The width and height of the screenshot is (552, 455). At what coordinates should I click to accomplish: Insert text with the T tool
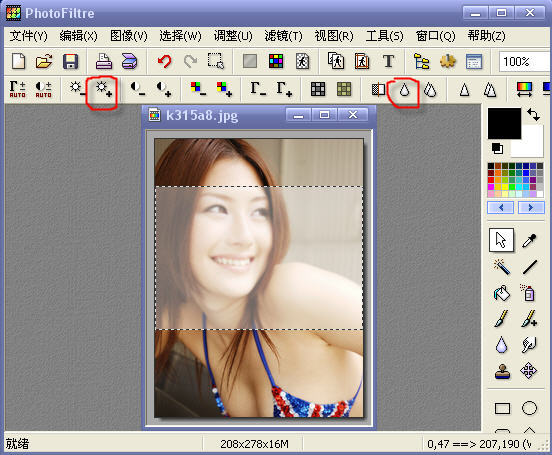[x=388, y=61]
